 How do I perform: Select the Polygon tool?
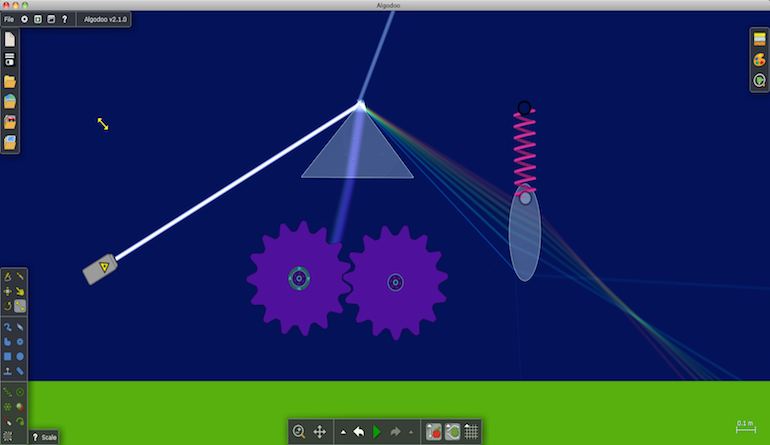pyautogui.click(x=7, y=341)
